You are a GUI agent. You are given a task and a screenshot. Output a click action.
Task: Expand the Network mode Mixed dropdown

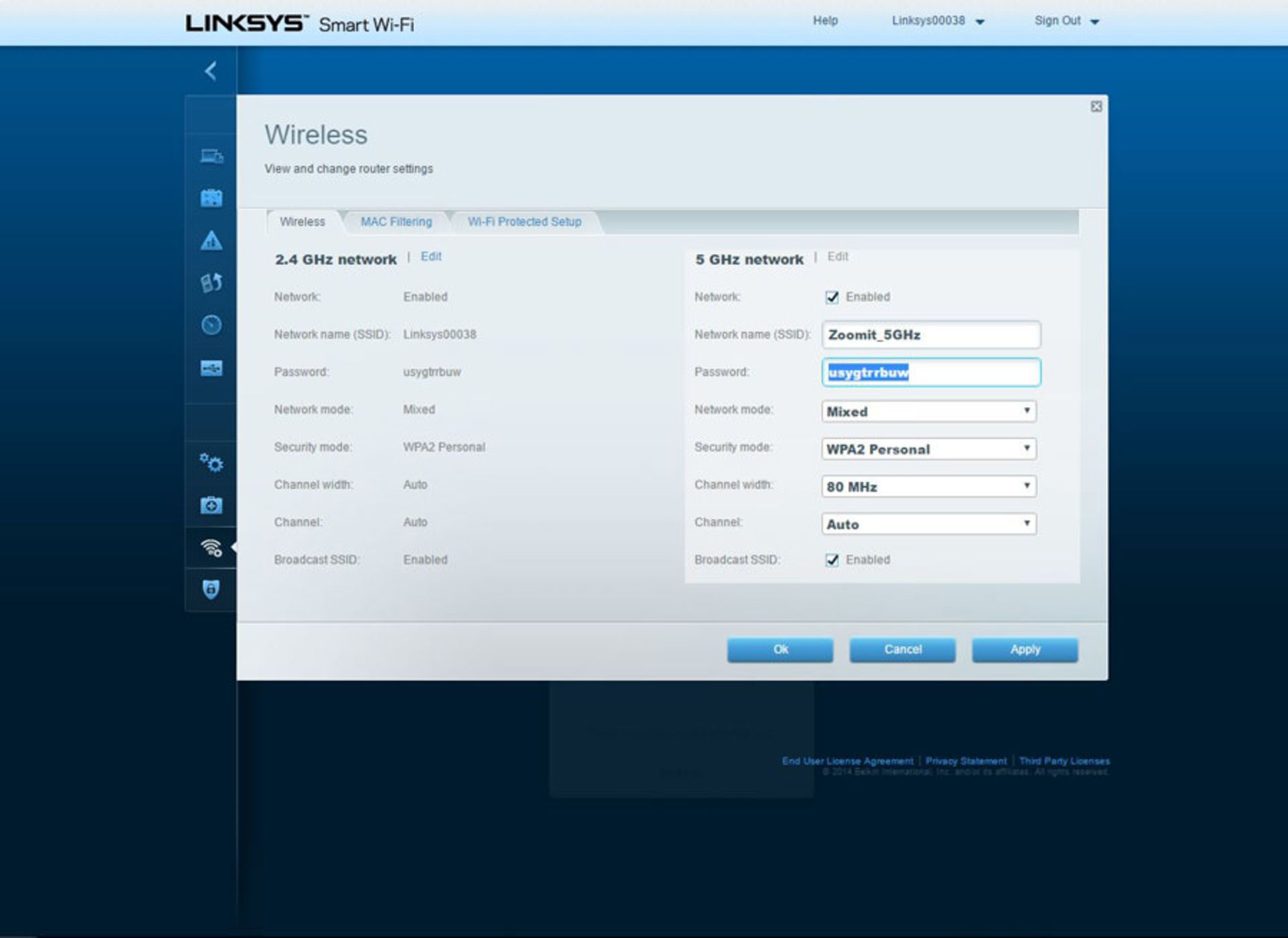pyautogui.click(x=928, y=411)
